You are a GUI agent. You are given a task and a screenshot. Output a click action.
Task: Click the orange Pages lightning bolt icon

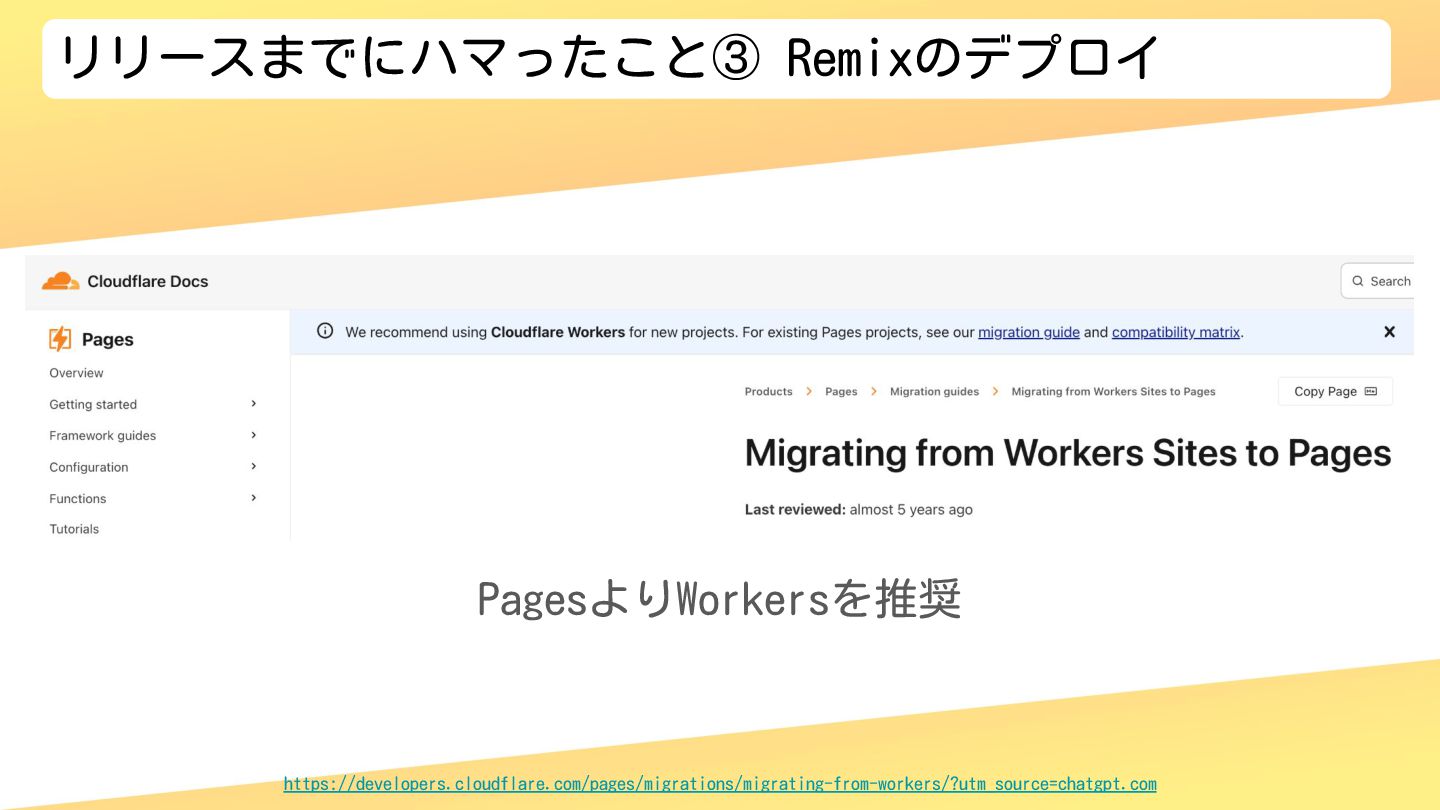coord(60,339)
